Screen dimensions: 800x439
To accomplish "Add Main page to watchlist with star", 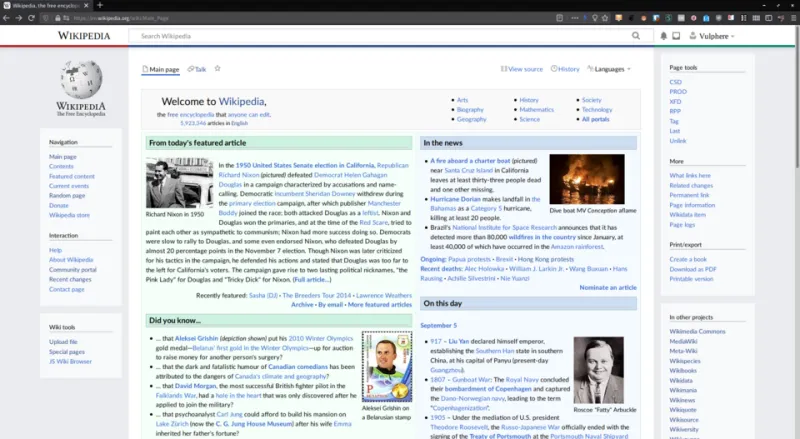I will (217, 68).
